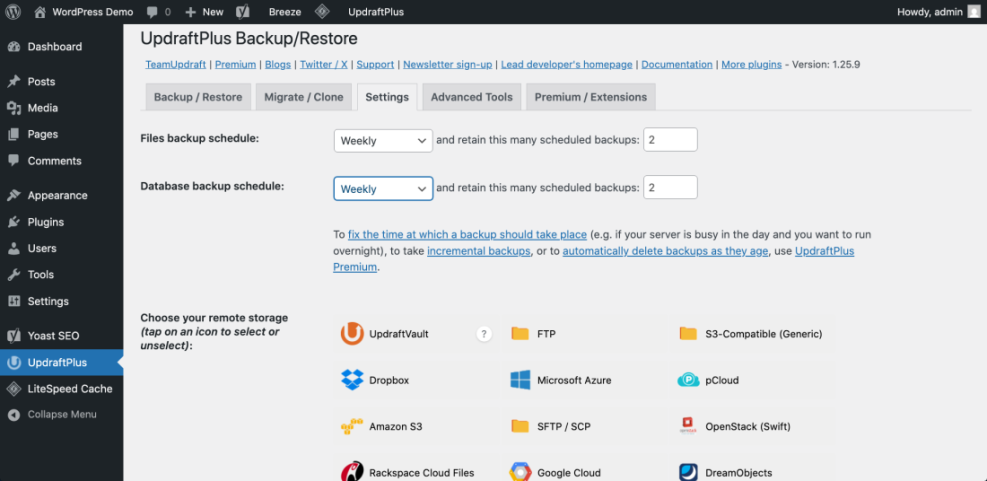This screenshot has height=481, width=987.
Task: Click the UpdraftPlus icon in sidebar
Action: [x=14, y=363]
